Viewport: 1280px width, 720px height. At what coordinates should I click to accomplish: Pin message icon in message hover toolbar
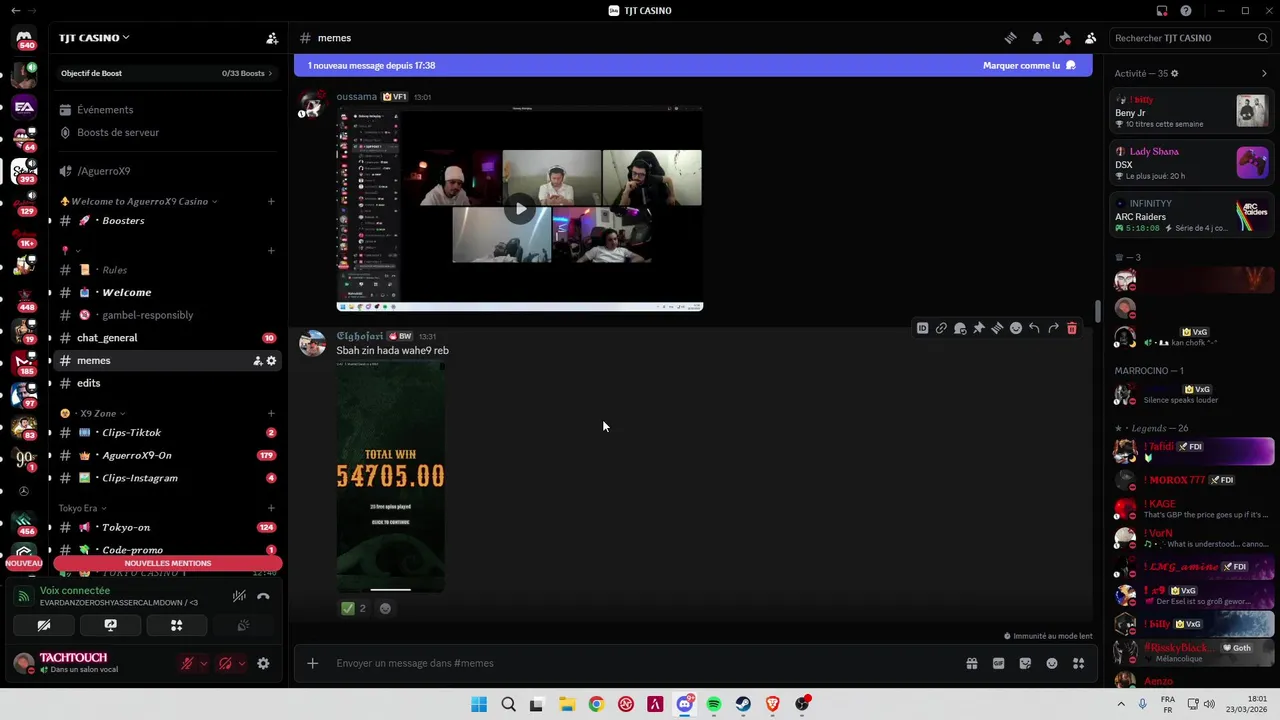[979, 328]
